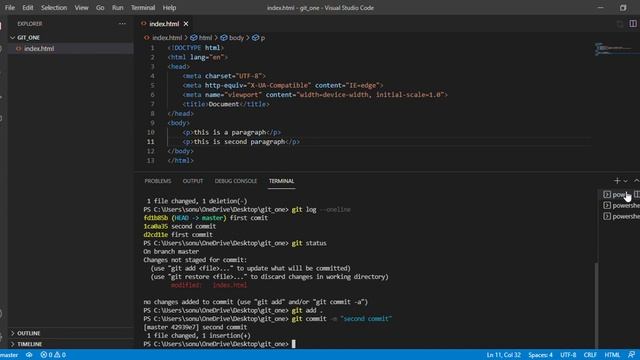Image resolution: width=640 pixels, height=360 pixels.
Task: Click 'On branch master' terminal output
Action: coord(171,251)
